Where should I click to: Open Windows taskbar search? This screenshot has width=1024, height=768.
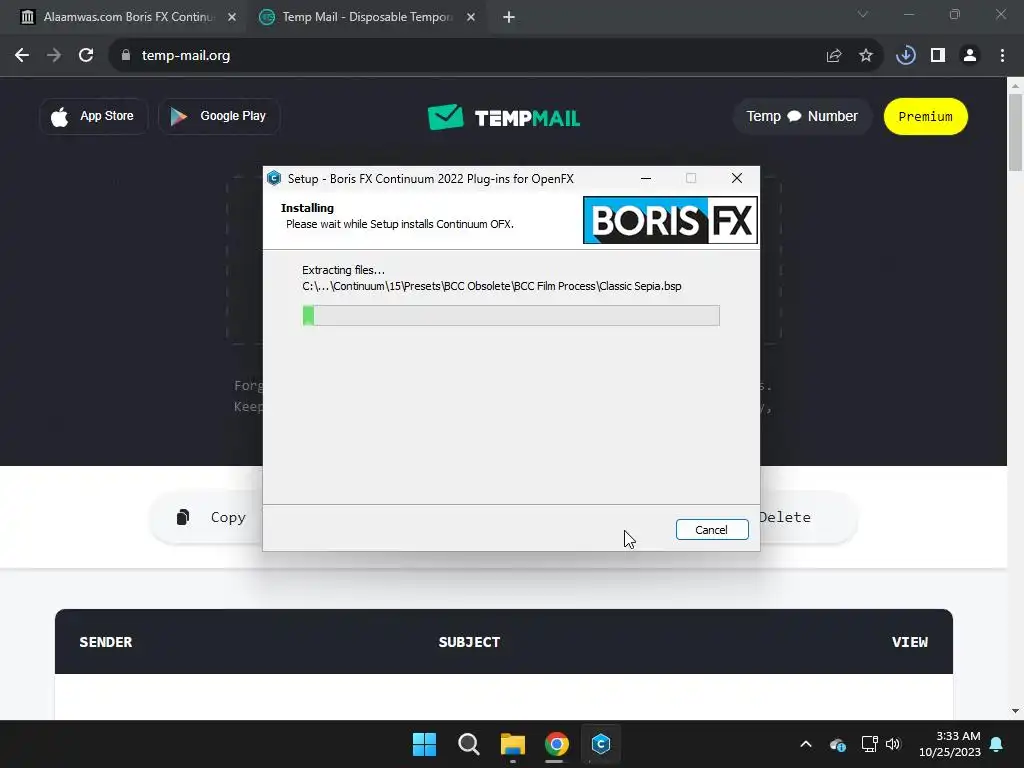click(x=468, y=744)
